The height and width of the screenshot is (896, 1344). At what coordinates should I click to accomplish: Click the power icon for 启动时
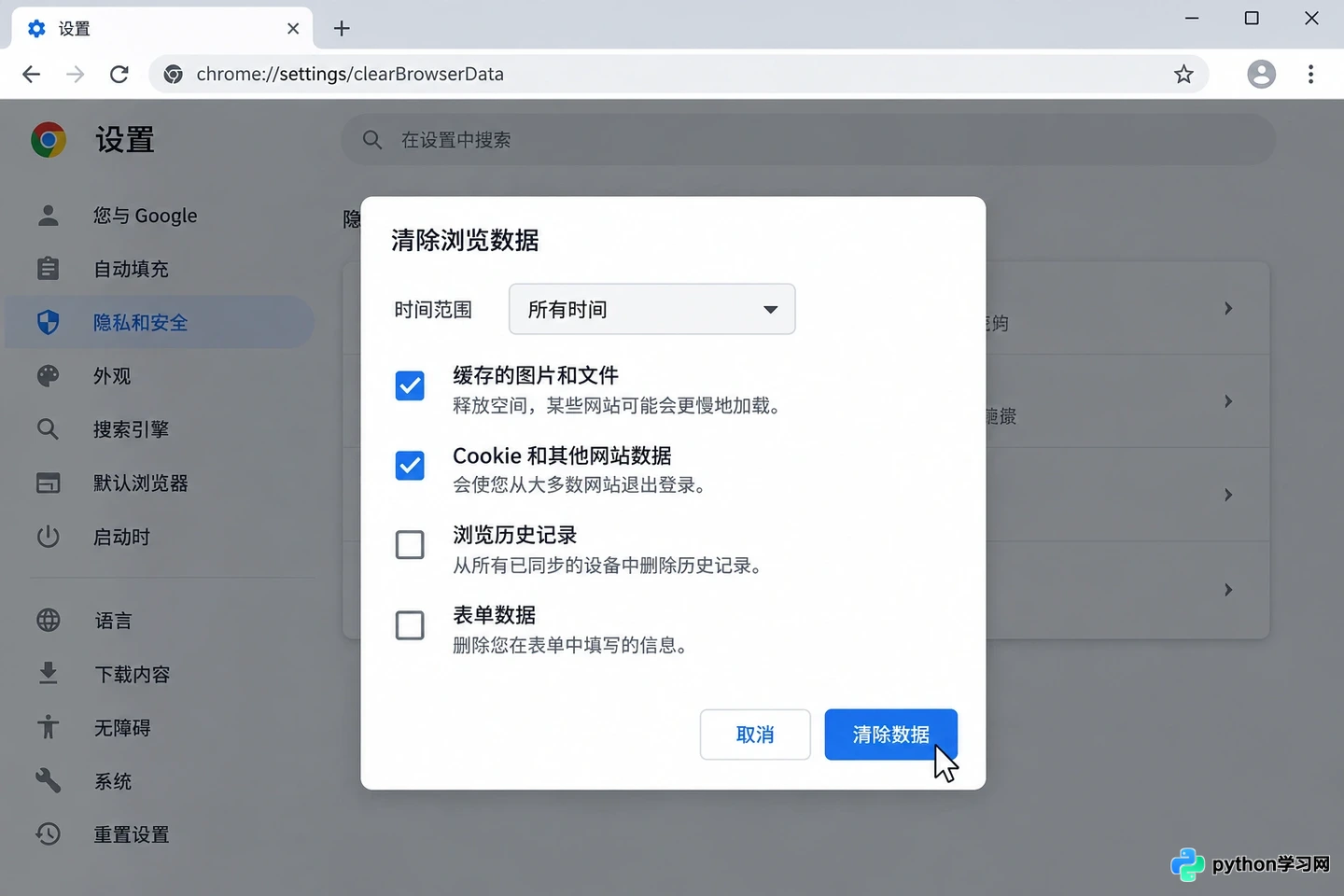[x=49, y=537]
